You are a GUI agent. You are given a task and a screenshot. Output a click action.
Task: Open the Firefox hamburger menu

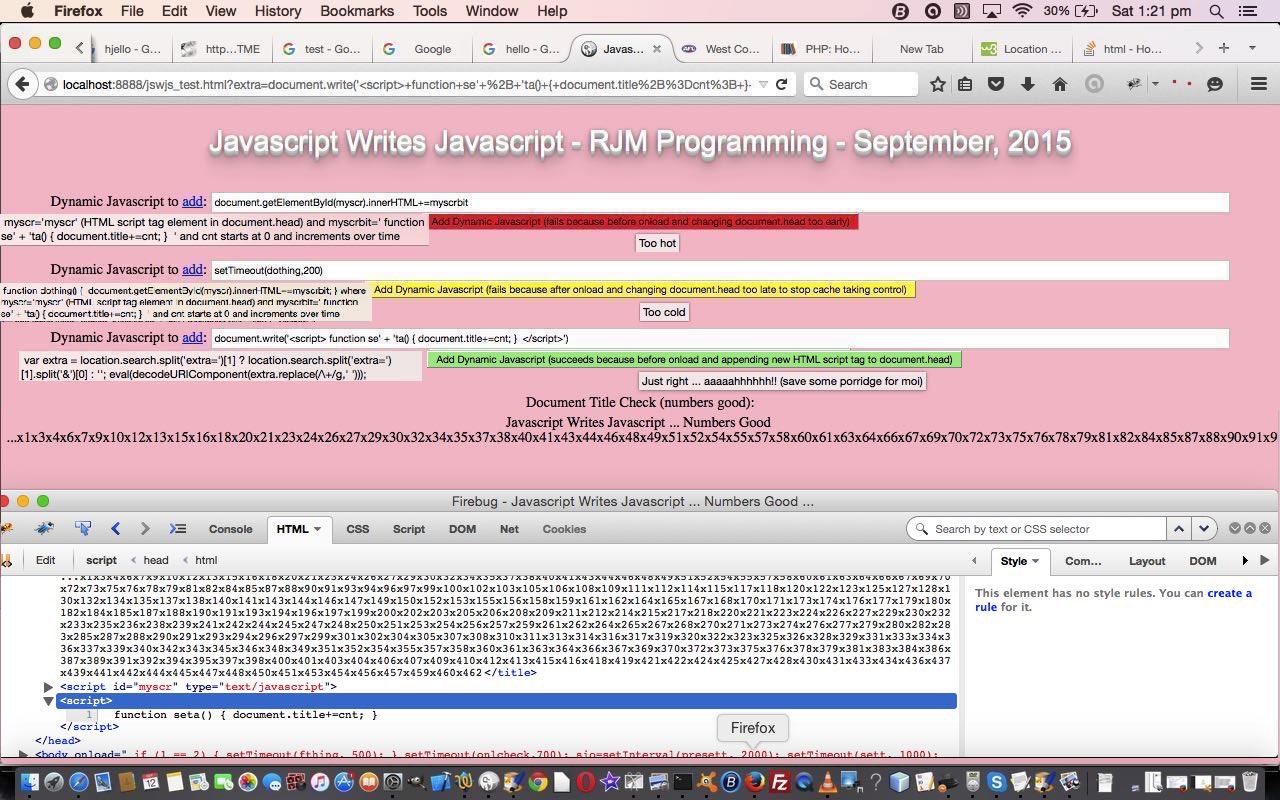tap(1259, 85)
